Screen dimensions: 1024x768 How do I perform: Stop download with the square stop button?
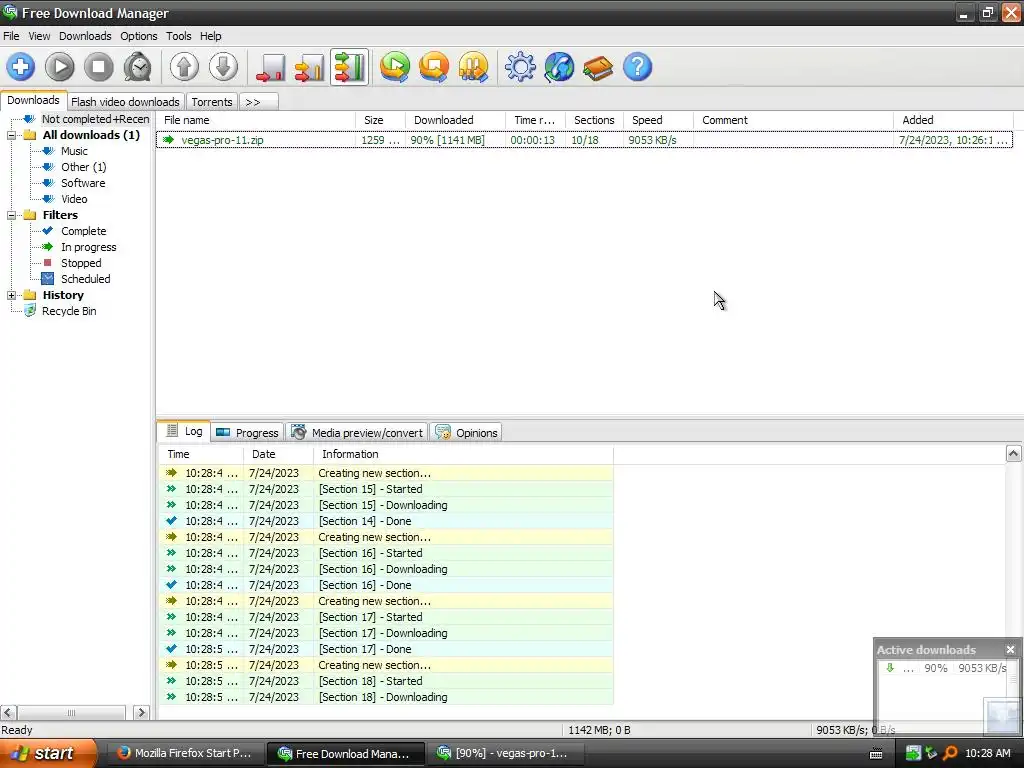click(99, 67)
